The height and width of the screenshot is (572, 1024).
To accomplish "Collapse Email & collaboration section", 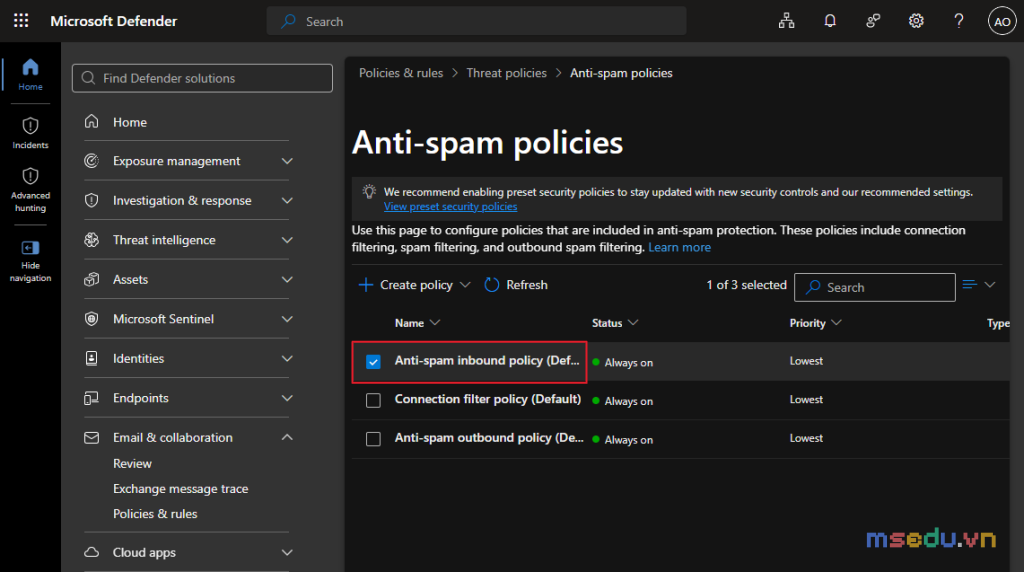I will click(x=287, y=437).
